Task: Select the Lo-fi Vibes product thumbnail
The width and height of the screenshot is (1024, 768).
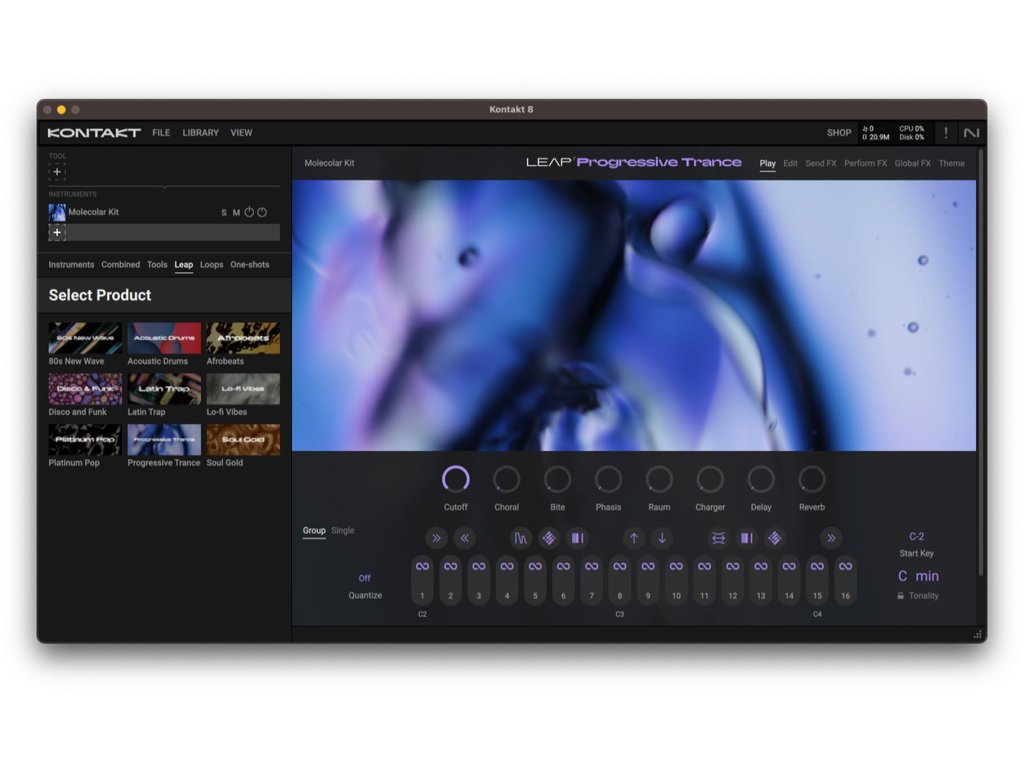Action: 243,389
